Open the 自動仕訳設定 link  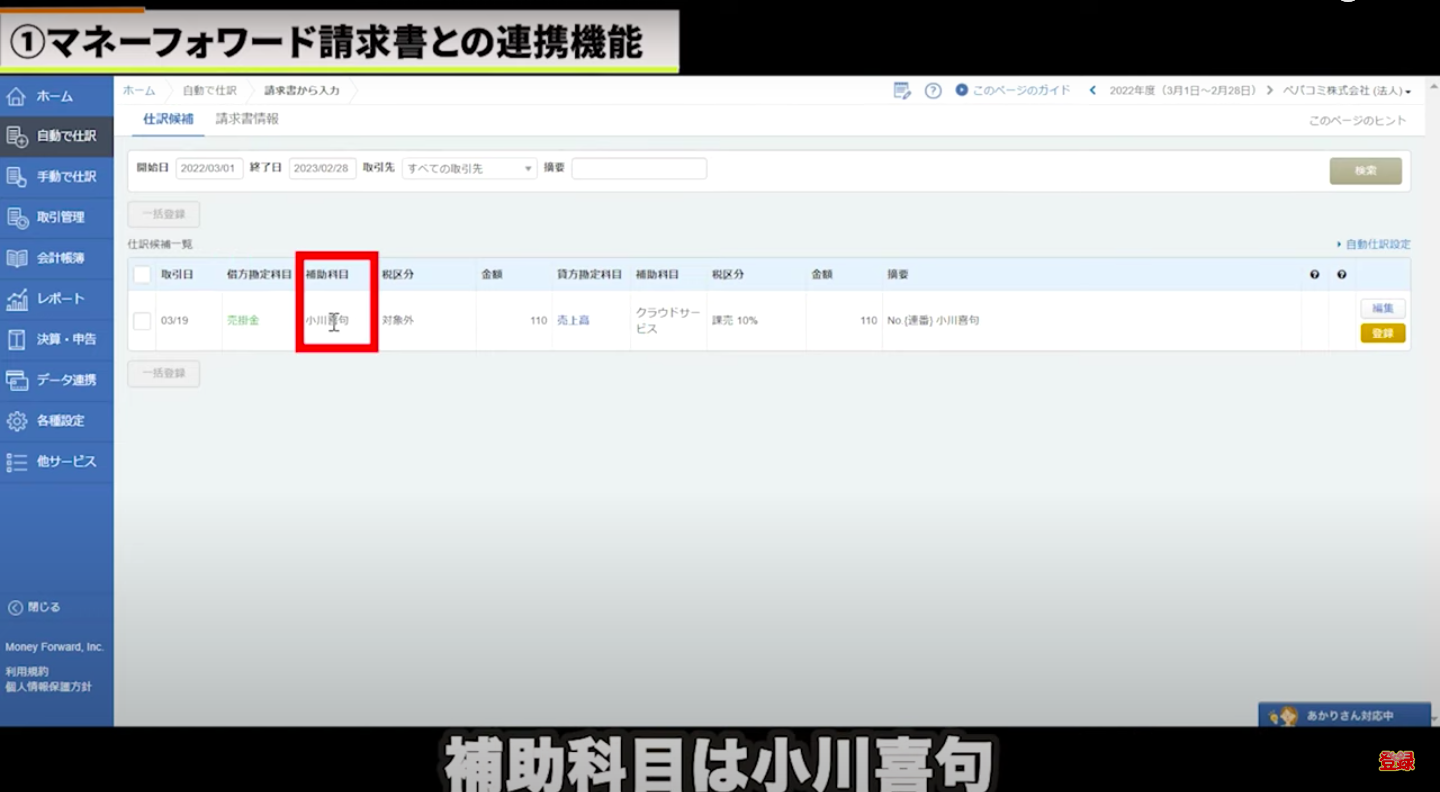(1374, 244)
